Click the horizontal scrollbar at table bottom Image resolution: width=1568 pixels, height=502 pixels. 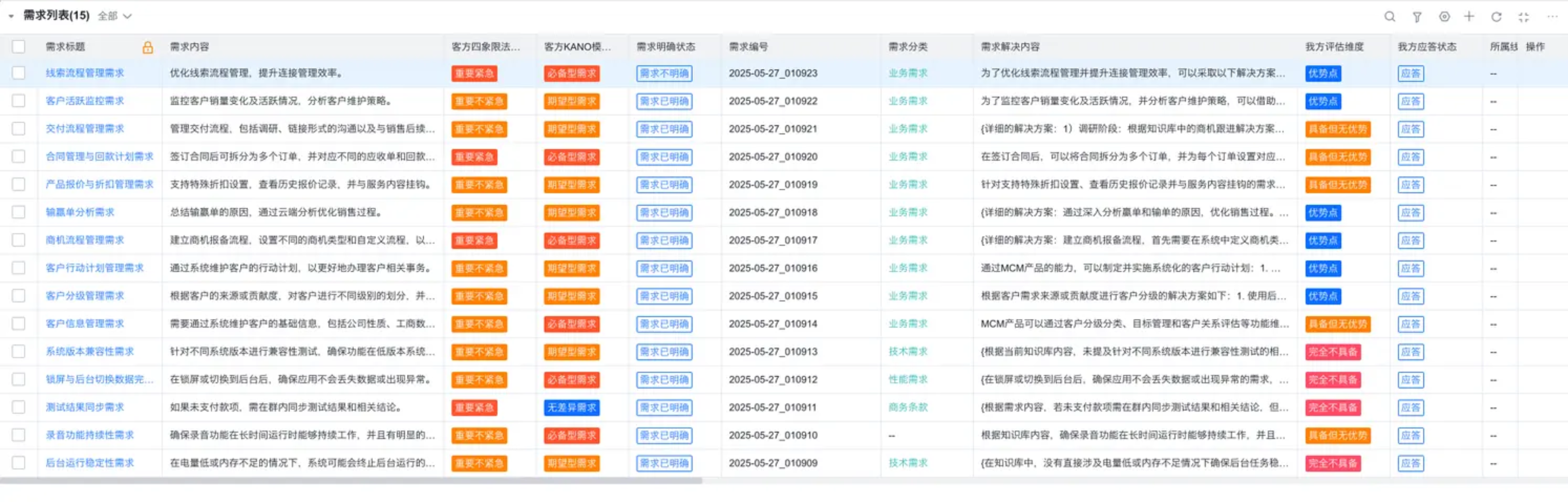pos(351,481)
